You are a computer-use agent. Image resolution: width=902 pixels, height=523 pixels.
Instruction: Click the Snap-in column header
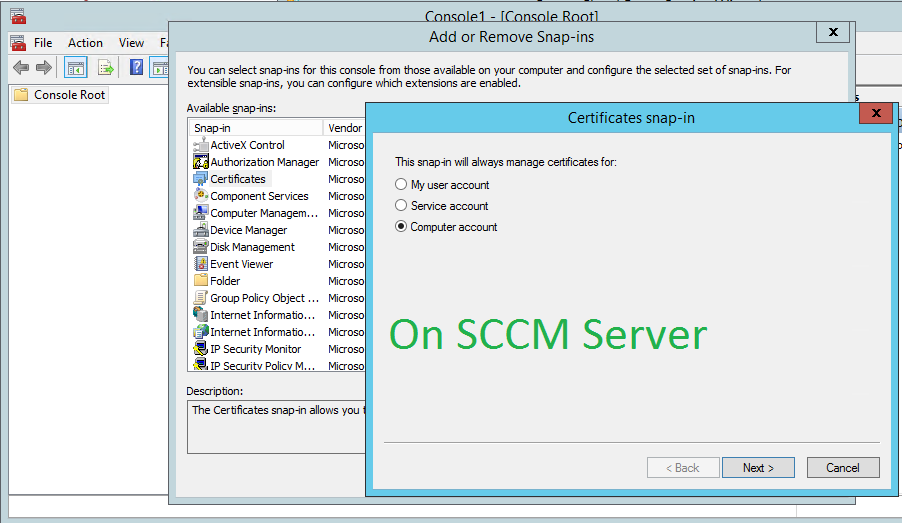[255, 128]
